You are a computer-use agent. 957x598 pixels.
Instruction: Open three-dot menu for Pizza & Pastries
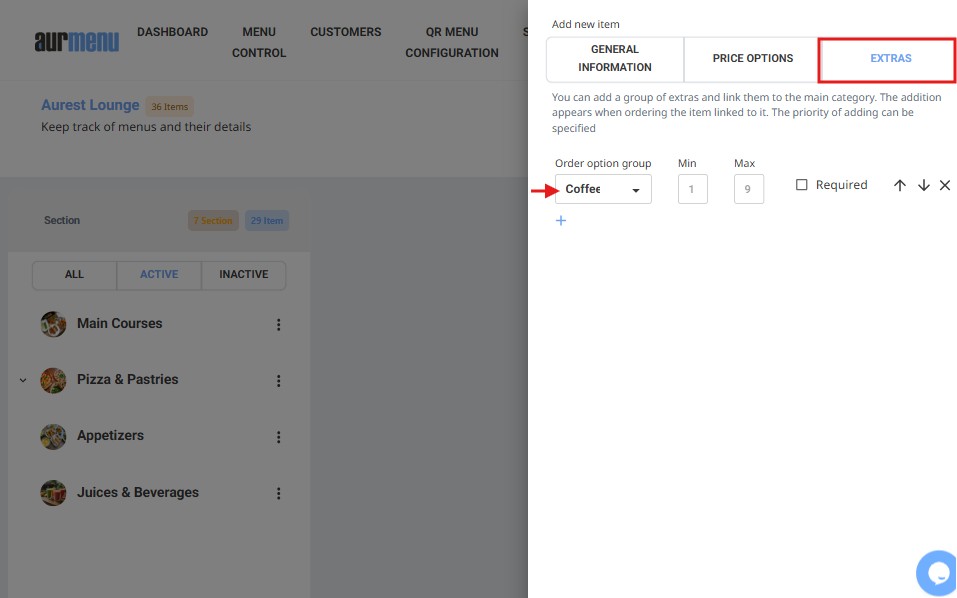(x=279, y=380)
